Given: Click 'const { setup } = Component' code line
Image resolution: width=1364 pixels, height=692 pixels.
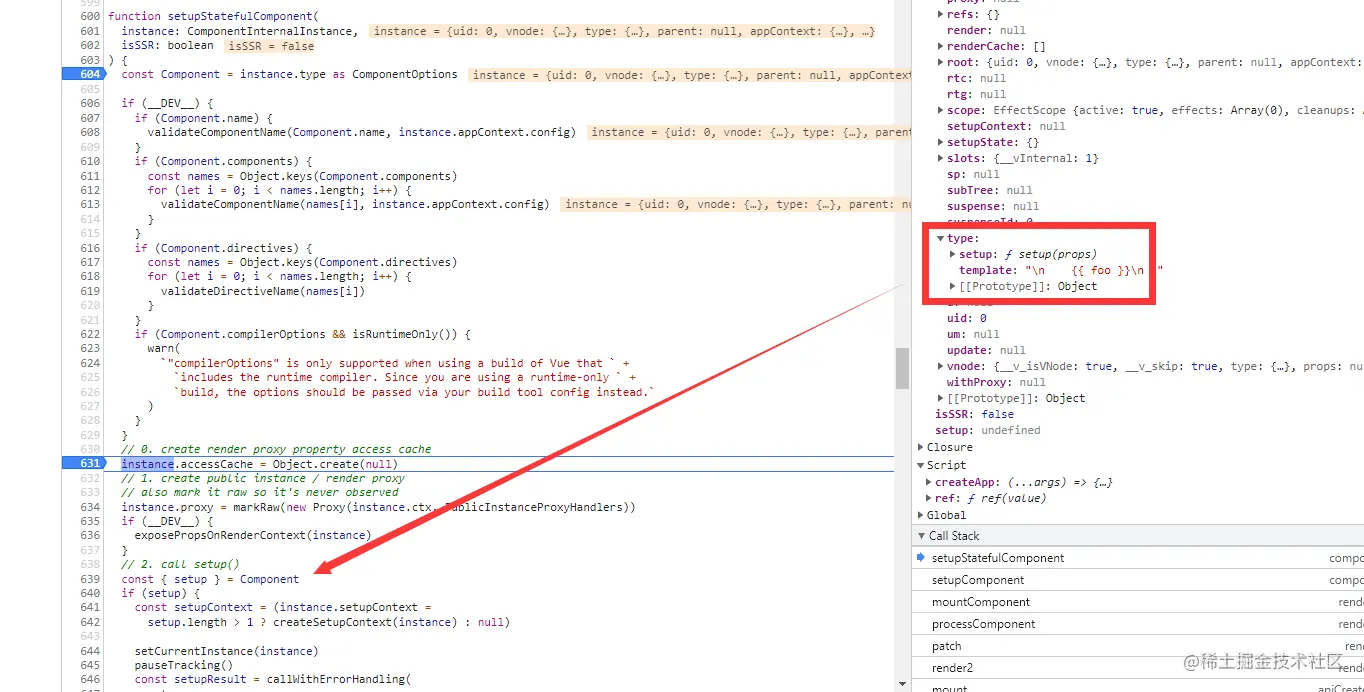Looking at the screenshot, I should coord(210,579).
